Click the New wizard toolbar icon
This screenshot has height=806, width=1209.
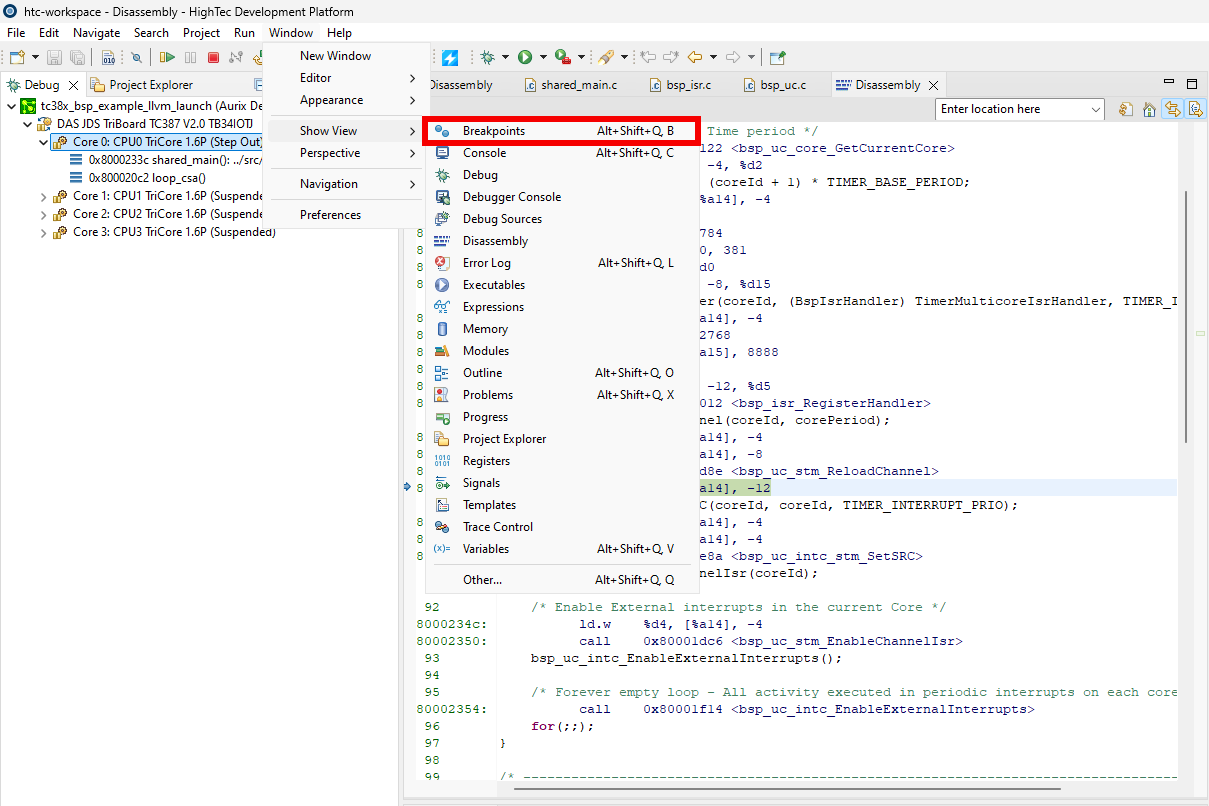click(17, 58)
